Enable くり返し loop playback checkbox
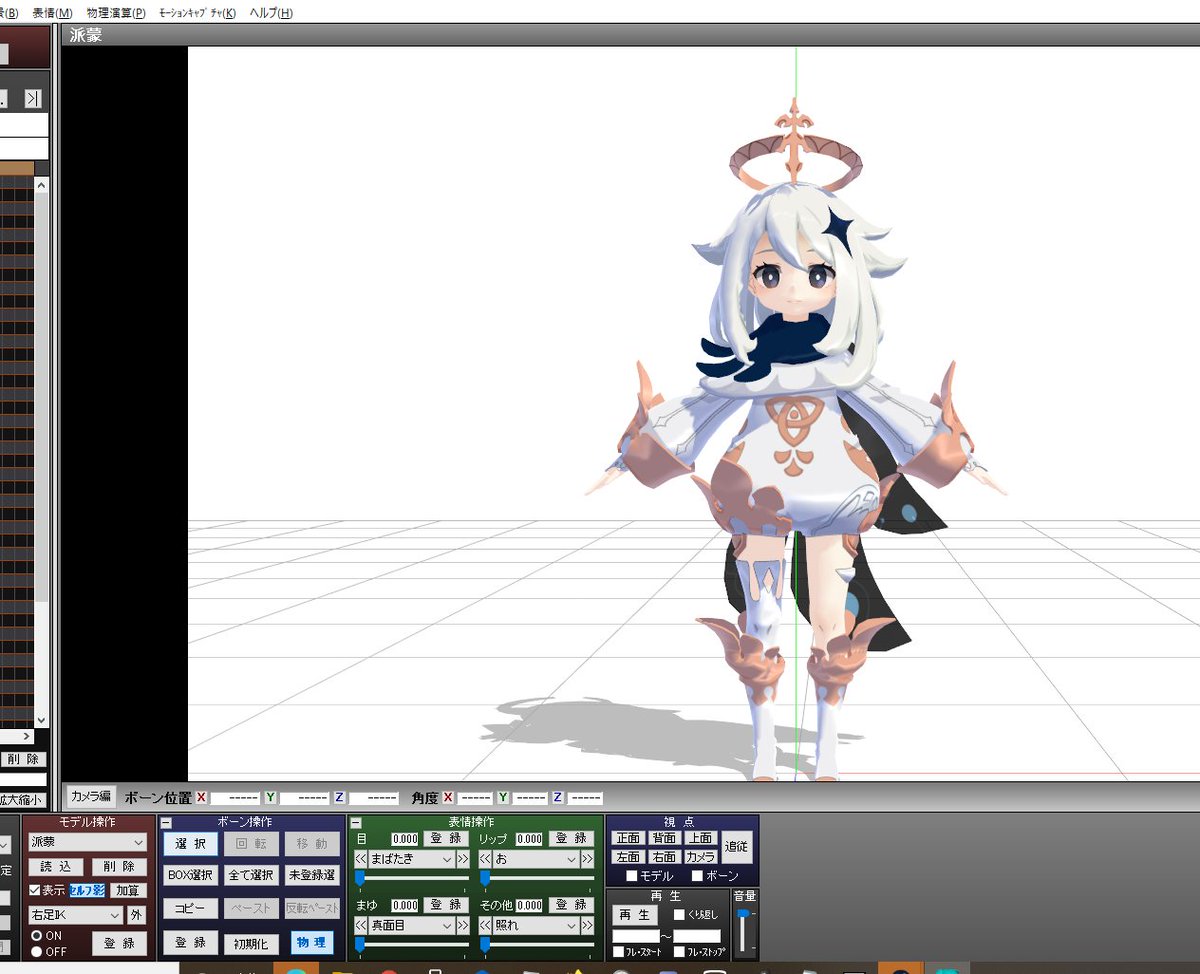 click(679, 914)
